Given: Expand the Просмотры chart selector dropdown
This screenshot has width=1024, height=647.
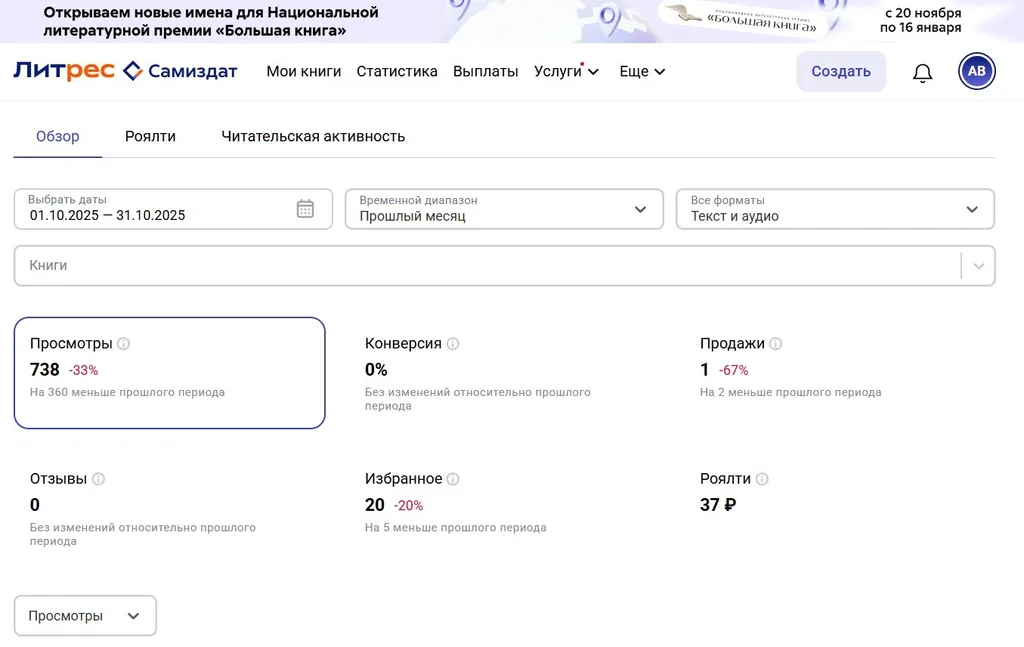Looking at the screenshot, I should (x=85, y=616).
